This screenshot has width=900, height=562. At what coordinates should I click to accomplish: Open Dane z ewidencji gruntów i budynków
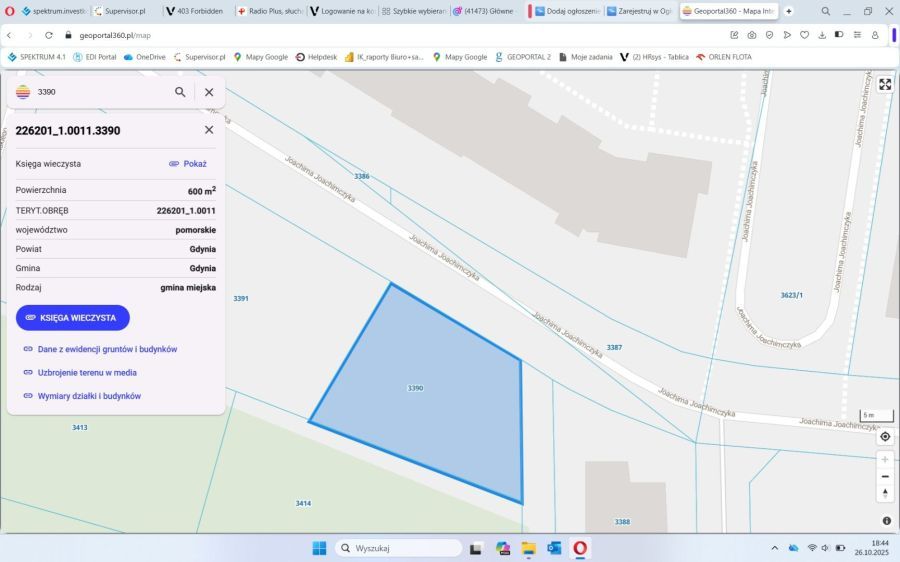pyautogui.click(x=100, y=349)
